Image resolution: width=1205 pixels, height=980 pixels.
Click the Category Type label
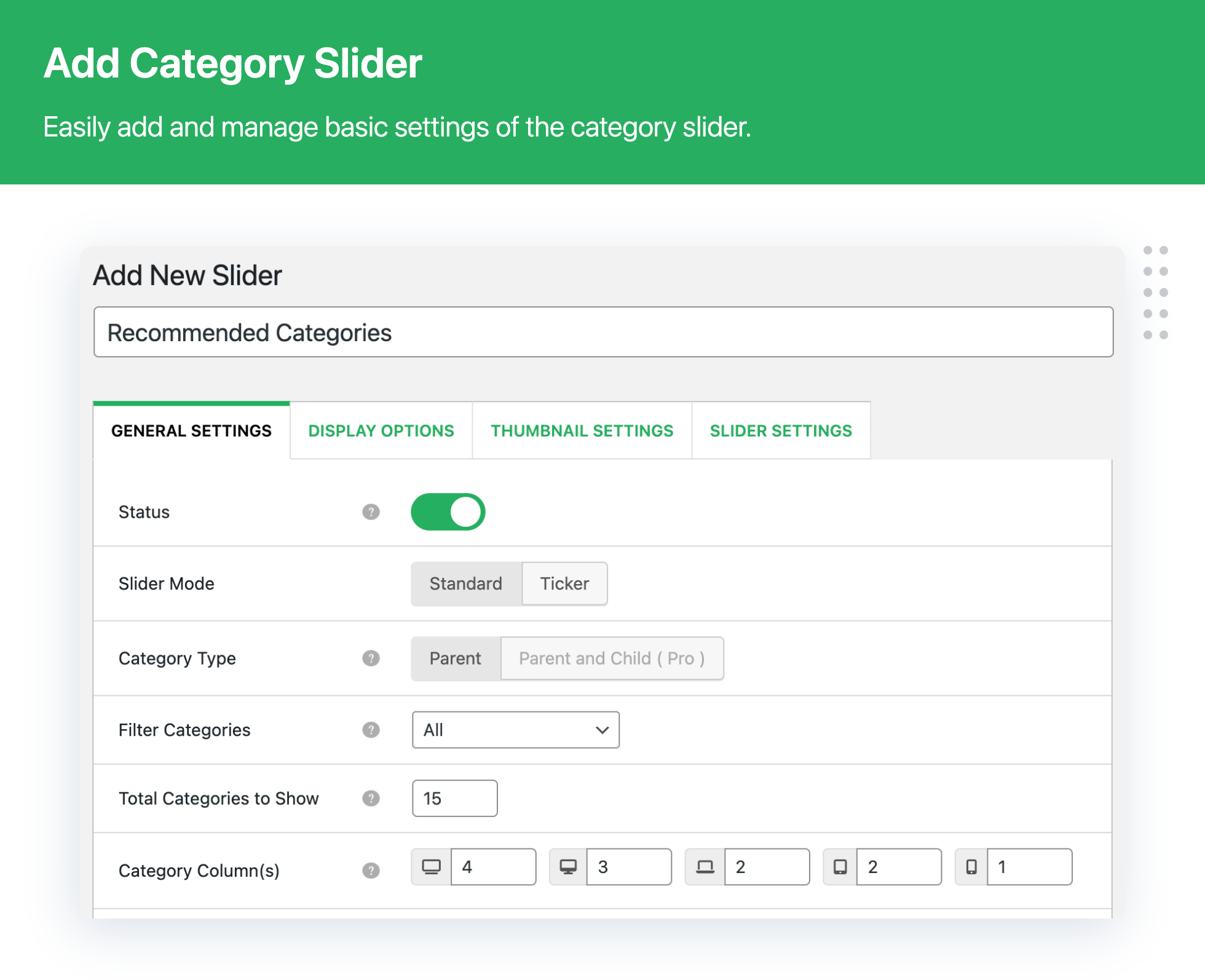tap(177, 658)
